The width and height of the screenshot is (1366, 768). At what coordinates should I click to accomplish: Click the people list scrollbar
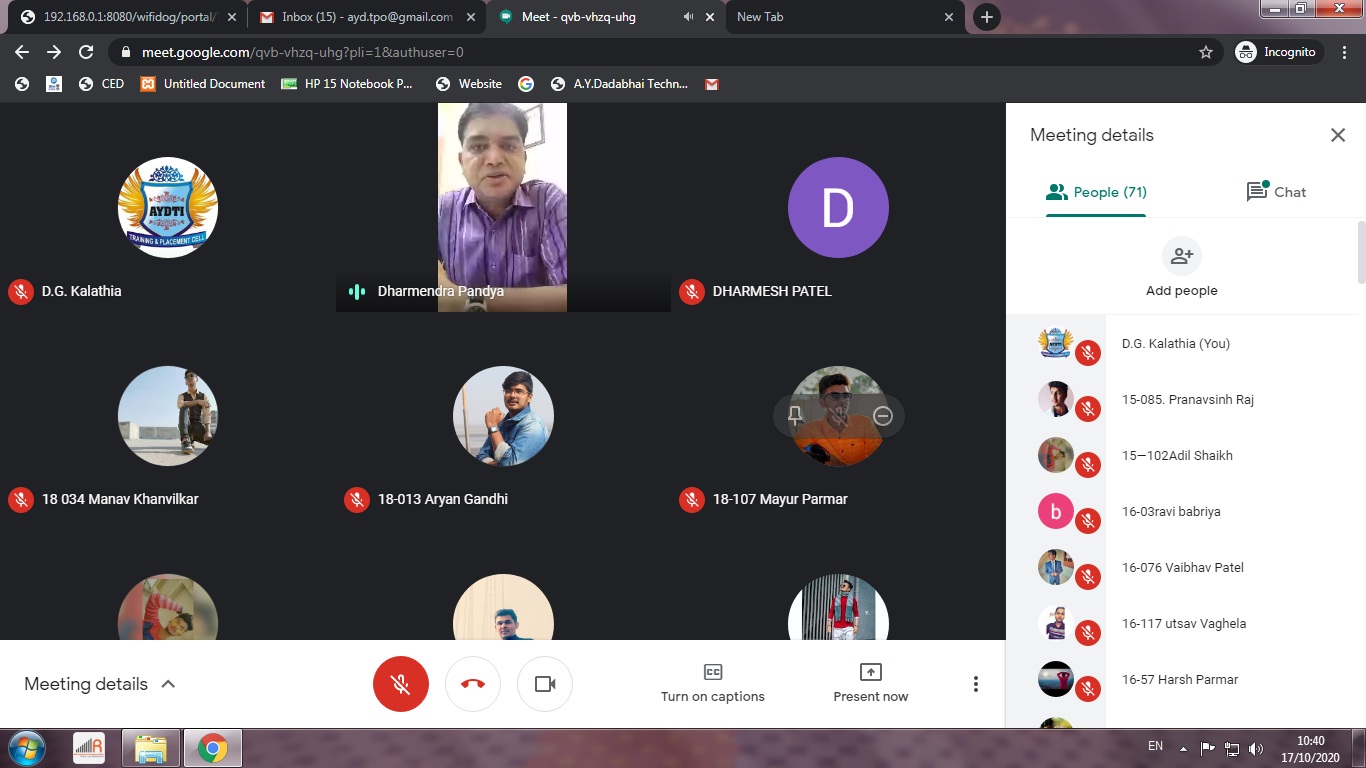(x=1361, y=252)
